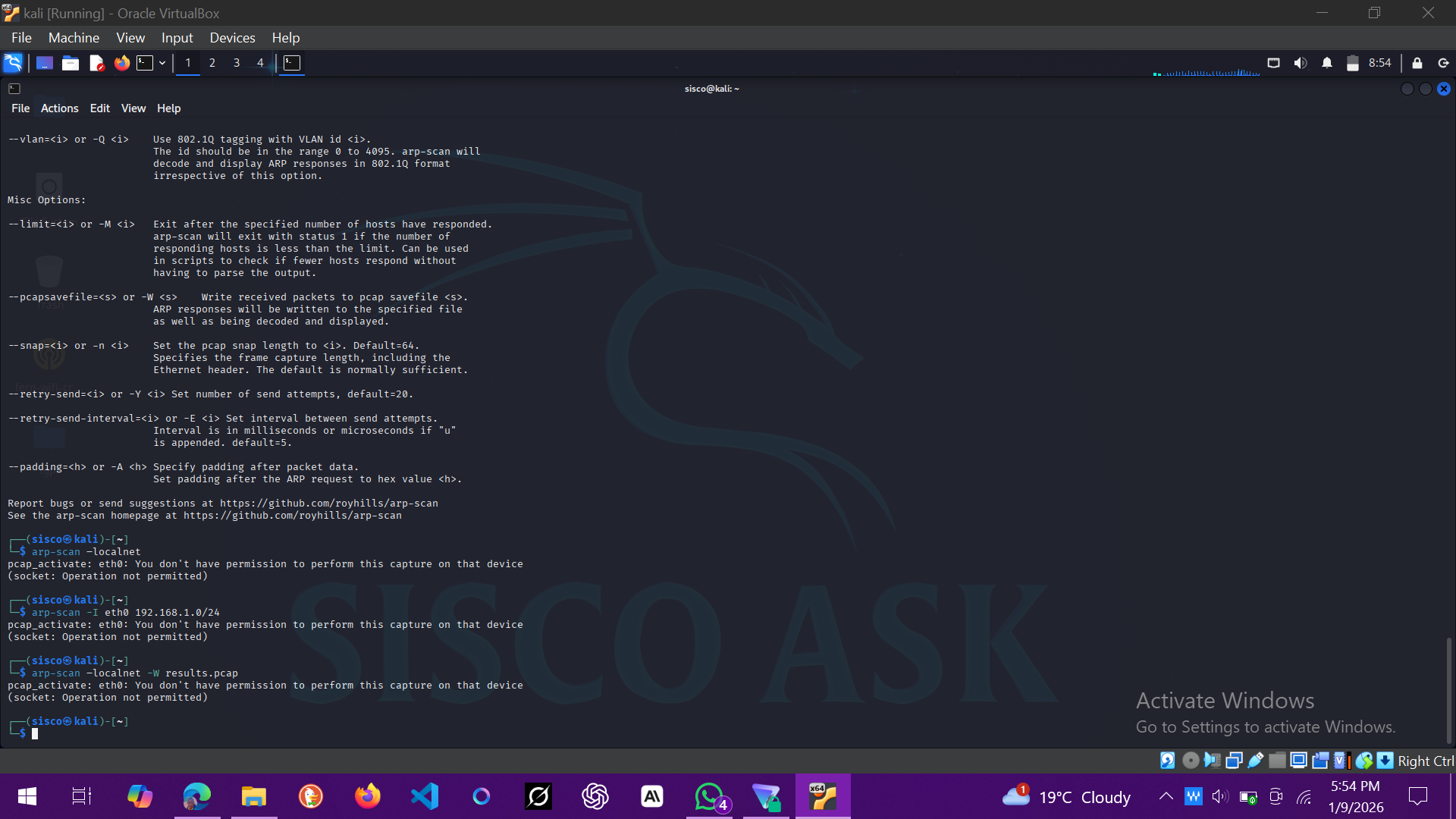Click VirtualBox shared folders status icon
This screenshot has height=819, width=1456.
[1277, 761]
